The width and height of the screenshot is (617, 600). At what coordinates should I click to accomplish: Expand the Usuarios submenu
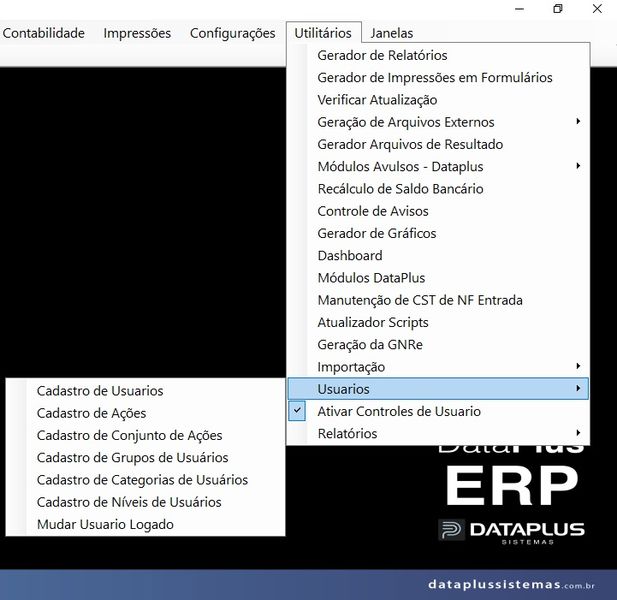coord(438,389)
